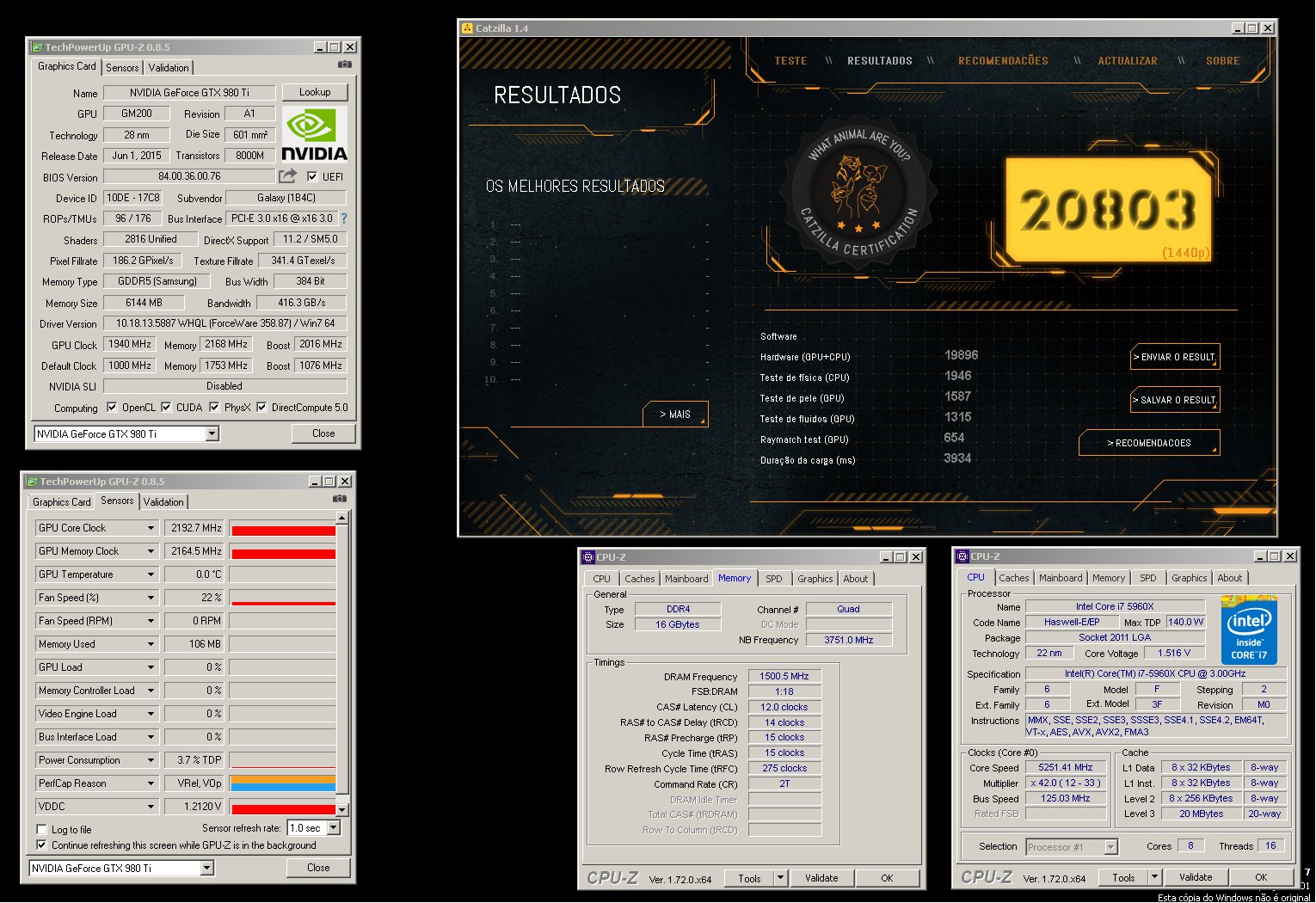
Task: Open the Sensor refresh rate dropdown
Action: (x=334, y=828)
